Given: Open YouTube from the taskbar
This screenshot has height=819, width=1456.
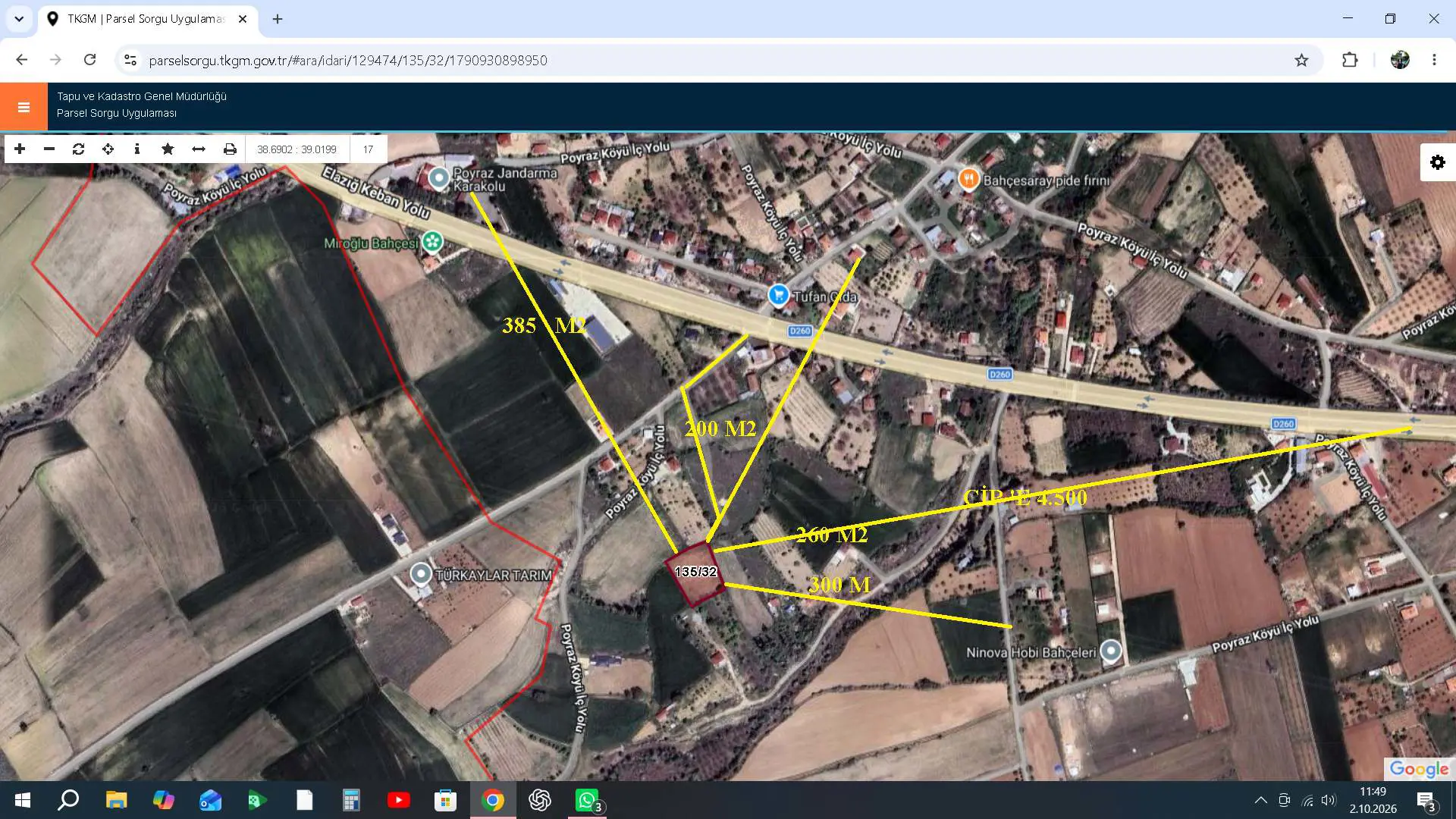Looking at the screenshot, I should click(398, 800).
